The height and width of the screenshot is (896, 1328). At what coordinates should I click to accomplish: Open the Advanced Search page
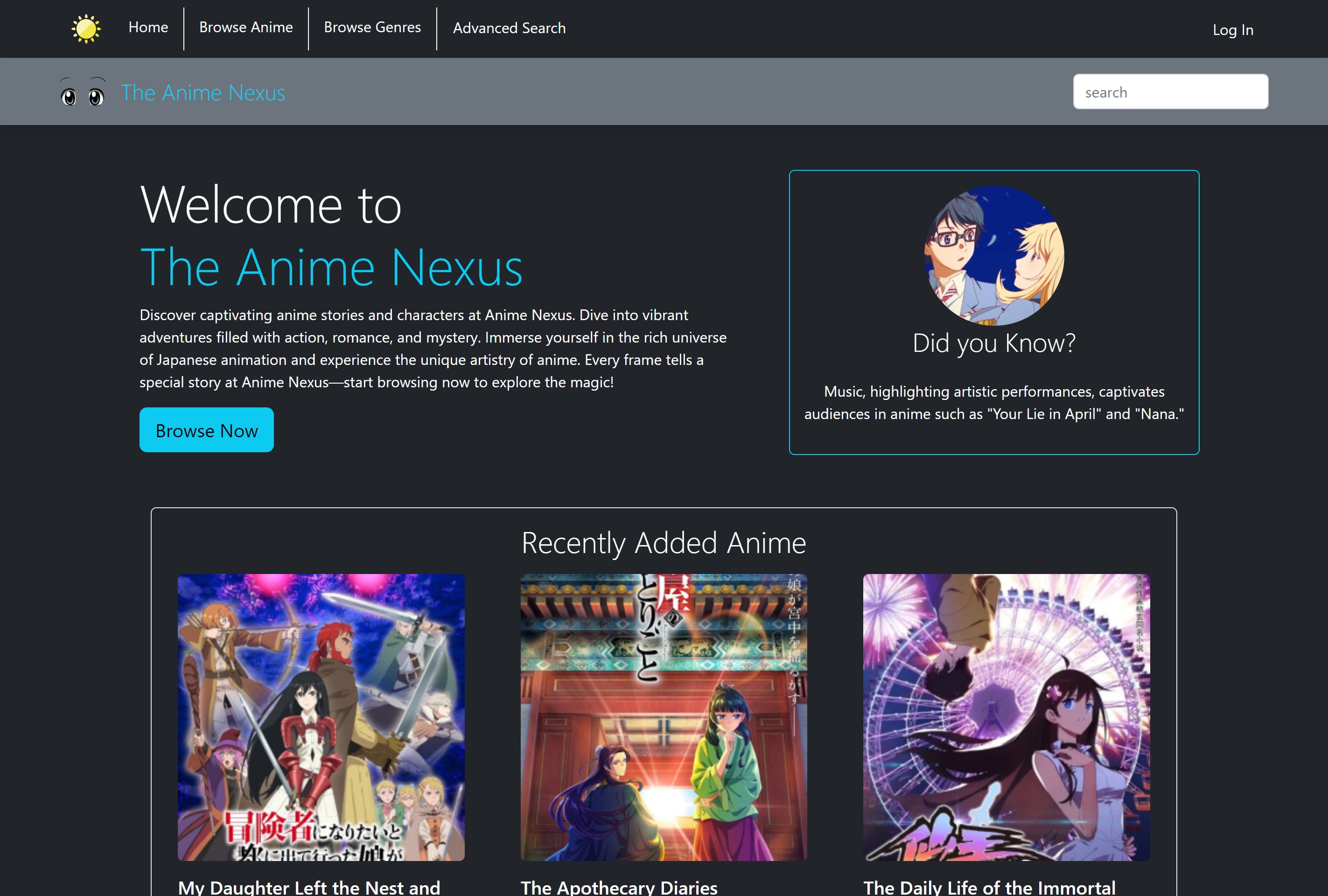coord(509,28)
